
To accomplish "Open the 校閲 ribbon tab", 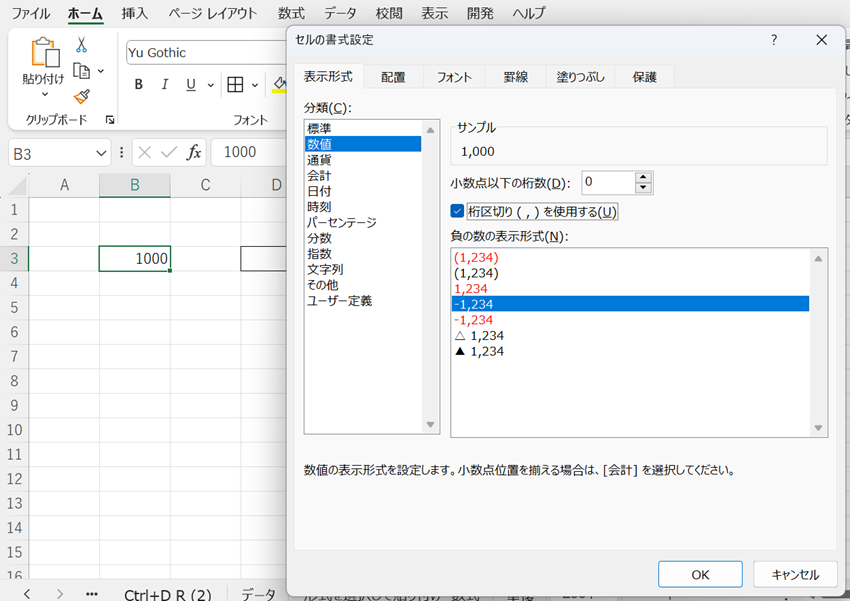I will [389, 13].
